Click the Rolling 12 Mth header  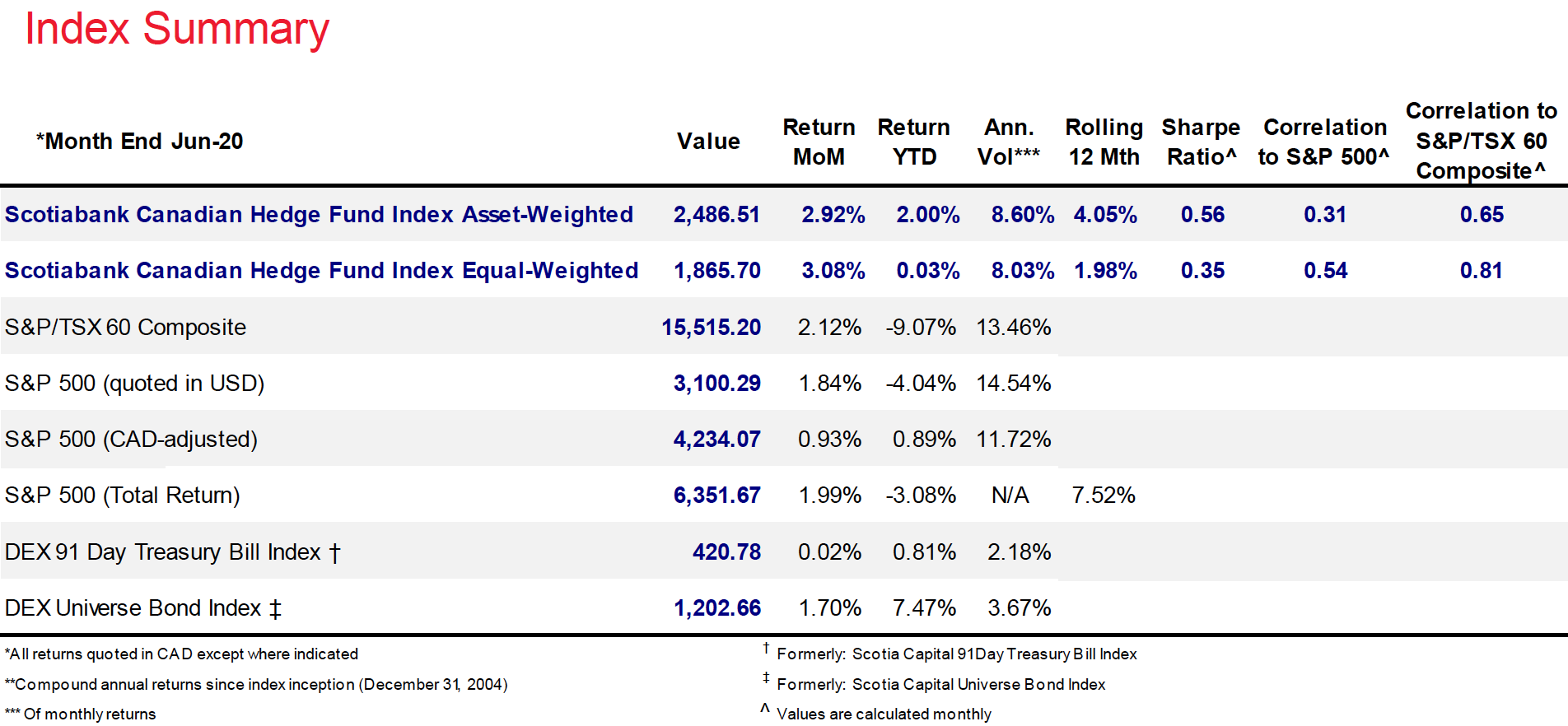point(1104,142)
